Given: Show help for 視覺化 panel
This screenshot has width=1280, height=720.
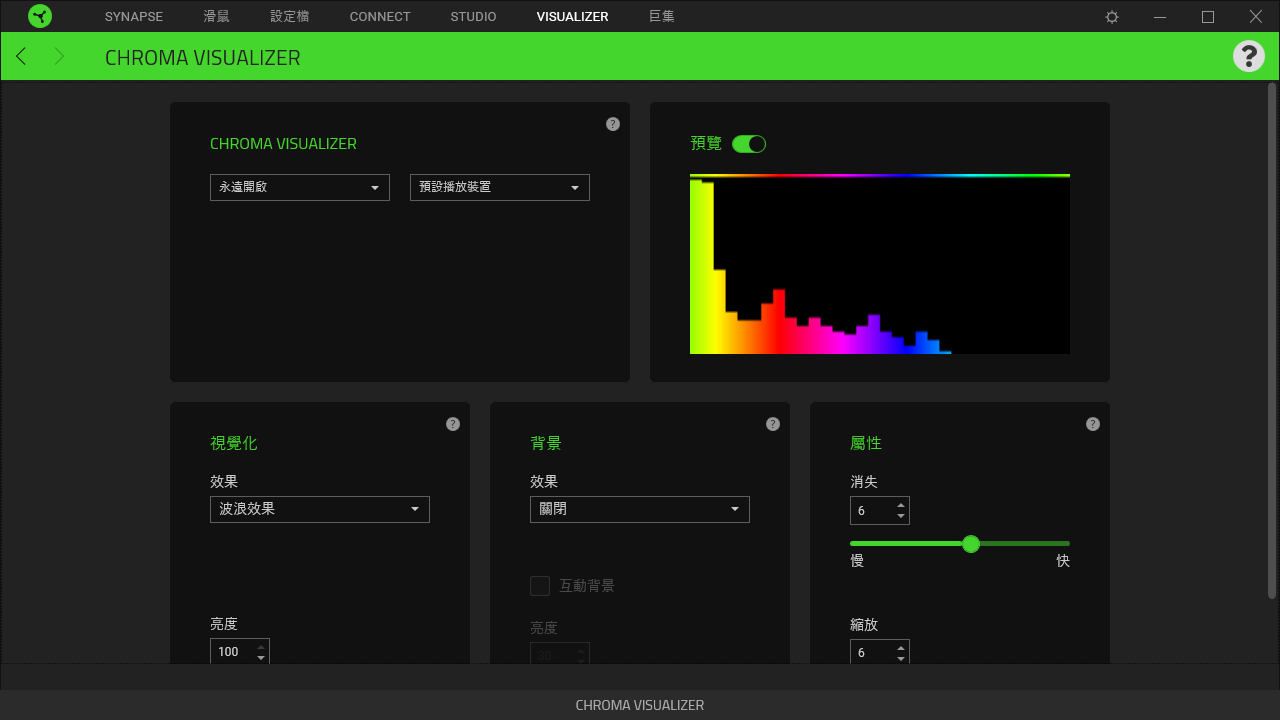Looking at the screenshot, I should [x=453, y=424].
